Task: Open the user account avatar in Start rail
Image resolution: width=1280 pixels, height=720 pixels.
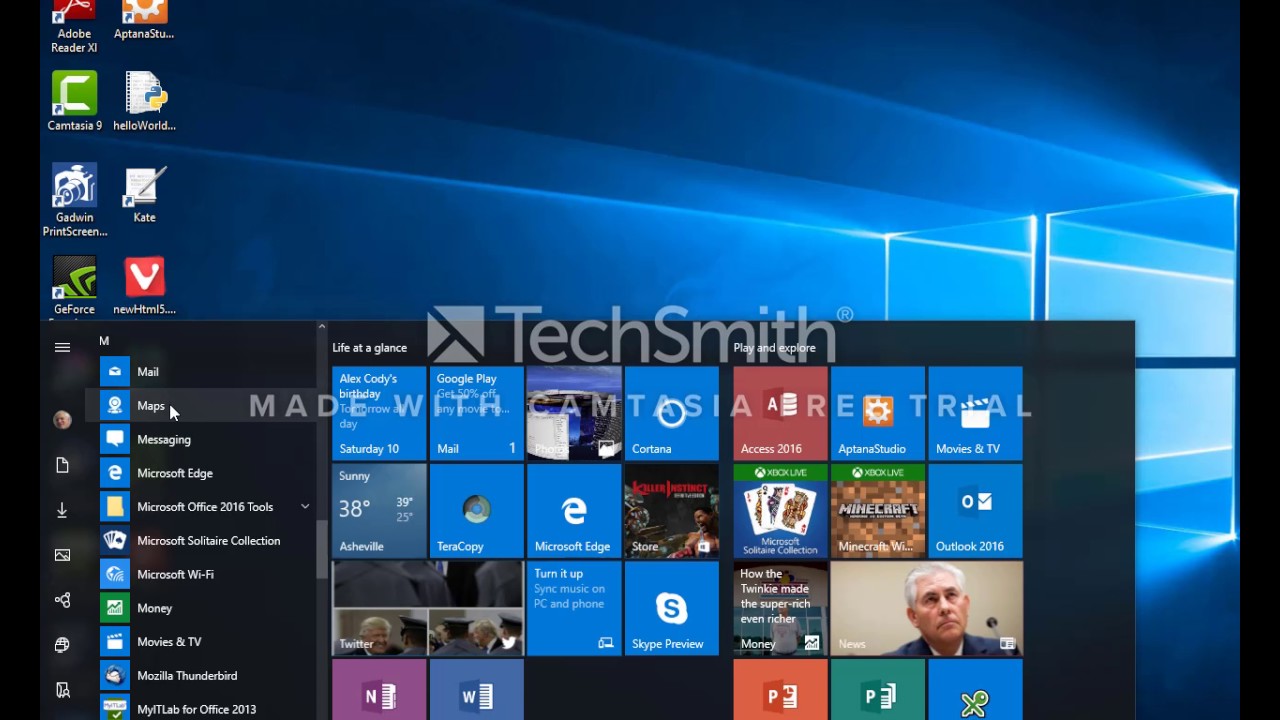Action: tap(62, 420)
